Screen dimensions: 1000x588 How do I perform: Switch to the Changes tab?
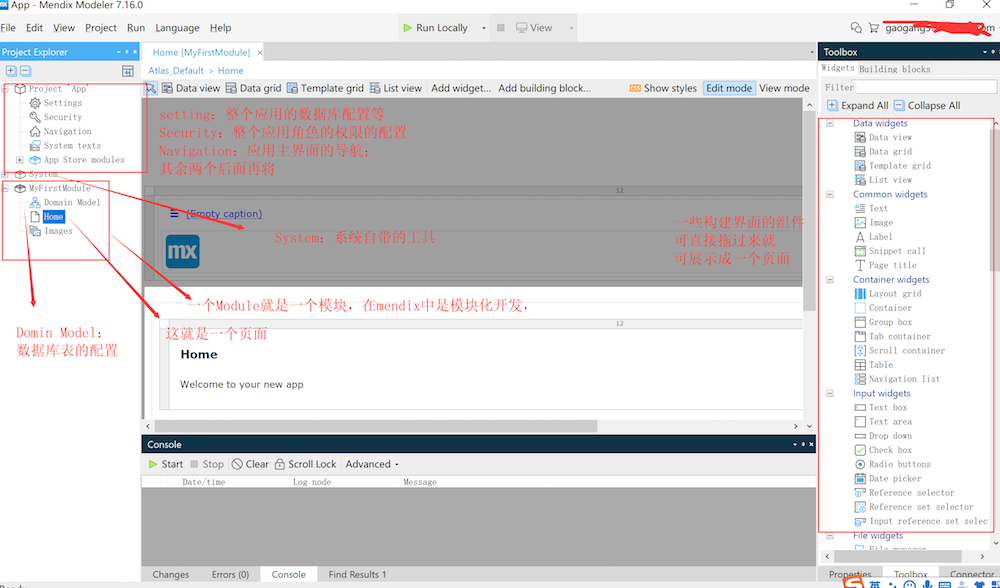[x=170, y=575]
